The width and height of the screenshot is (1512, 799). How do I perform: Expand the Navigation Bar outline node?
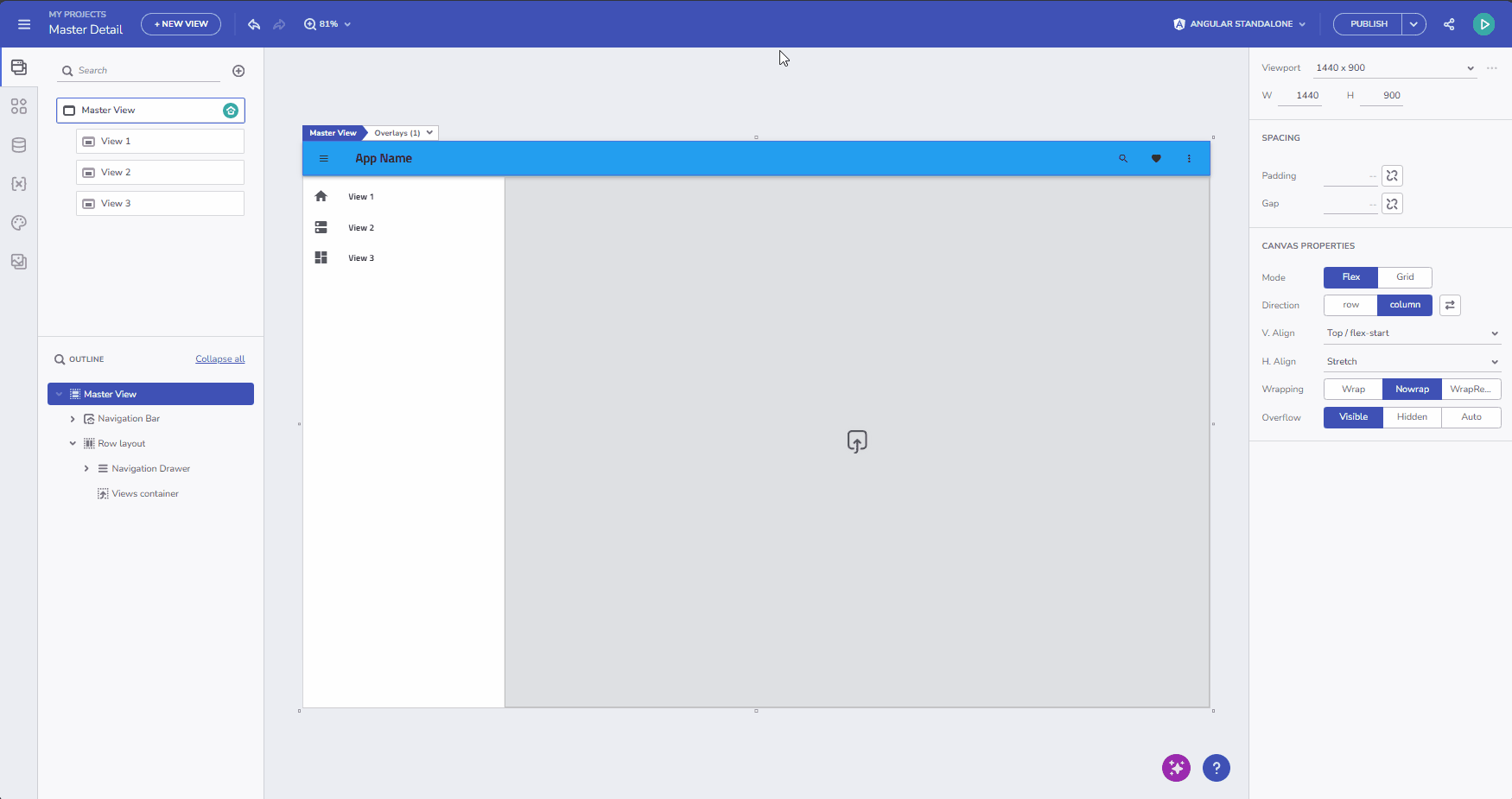pyautogui.click(x=73, y=419)
